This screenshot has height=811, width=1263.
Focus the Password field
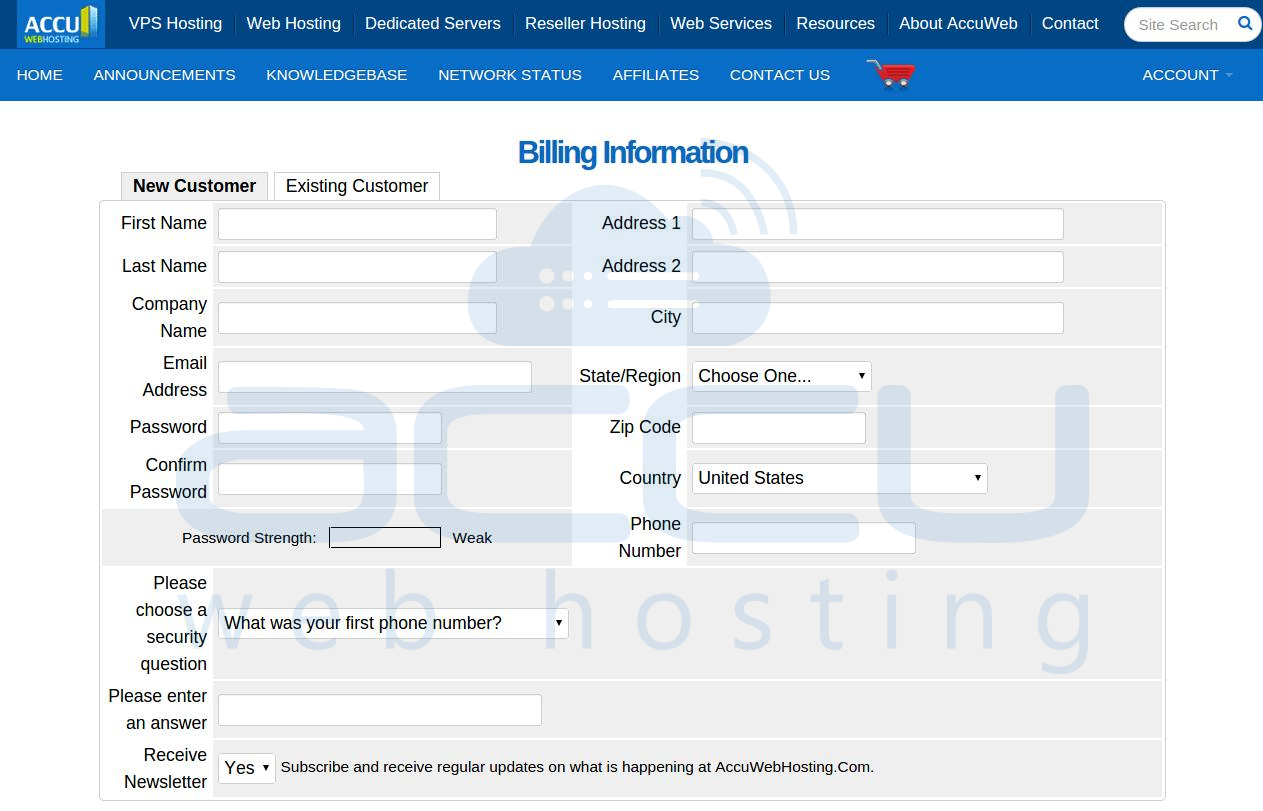coord(330,428)
